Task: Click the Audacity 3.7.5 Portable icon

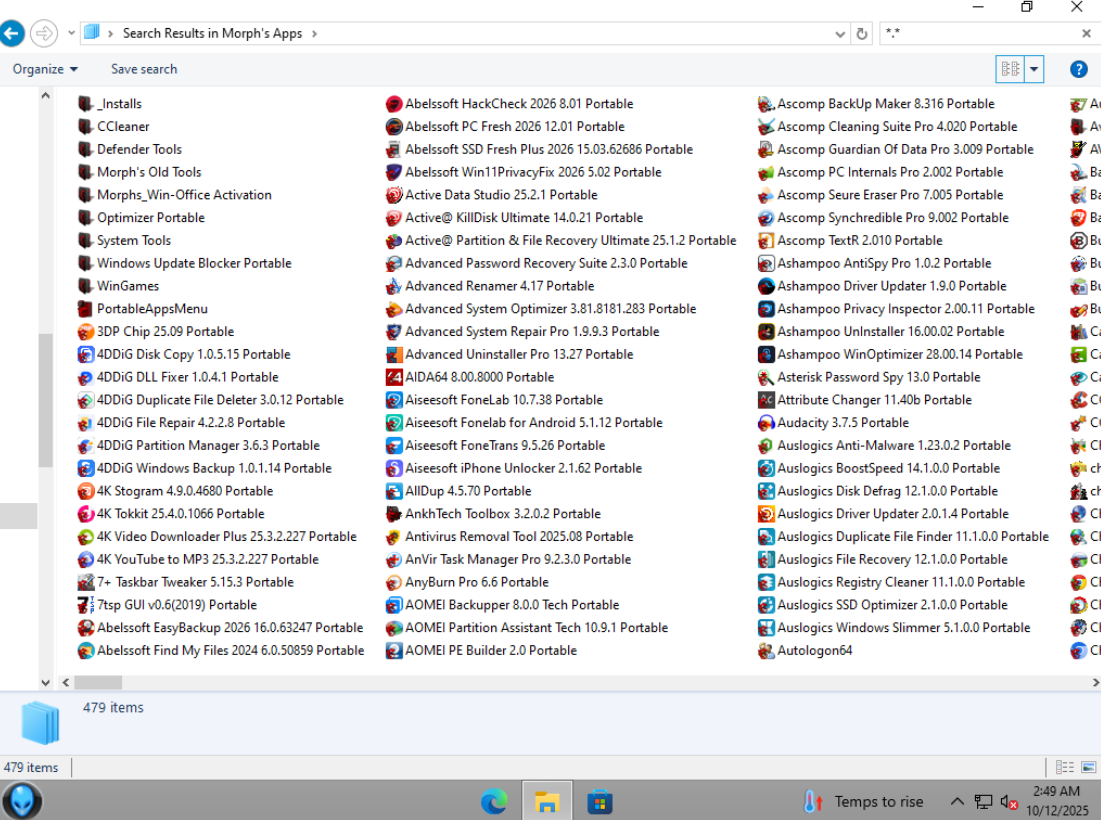Action: click(765, 423)
